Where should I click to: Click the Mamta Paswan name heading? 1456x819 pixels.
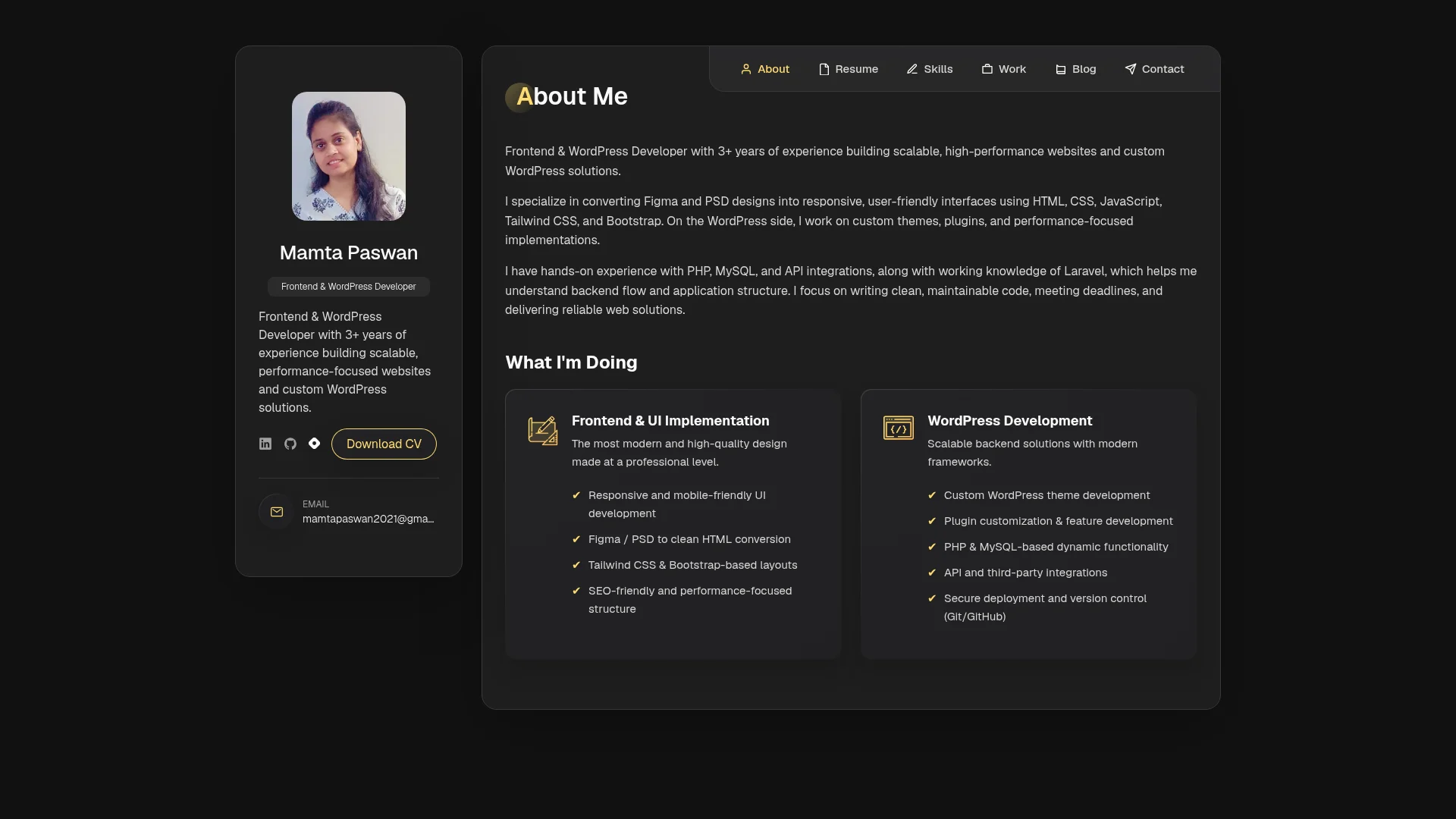tap(349, 253)
